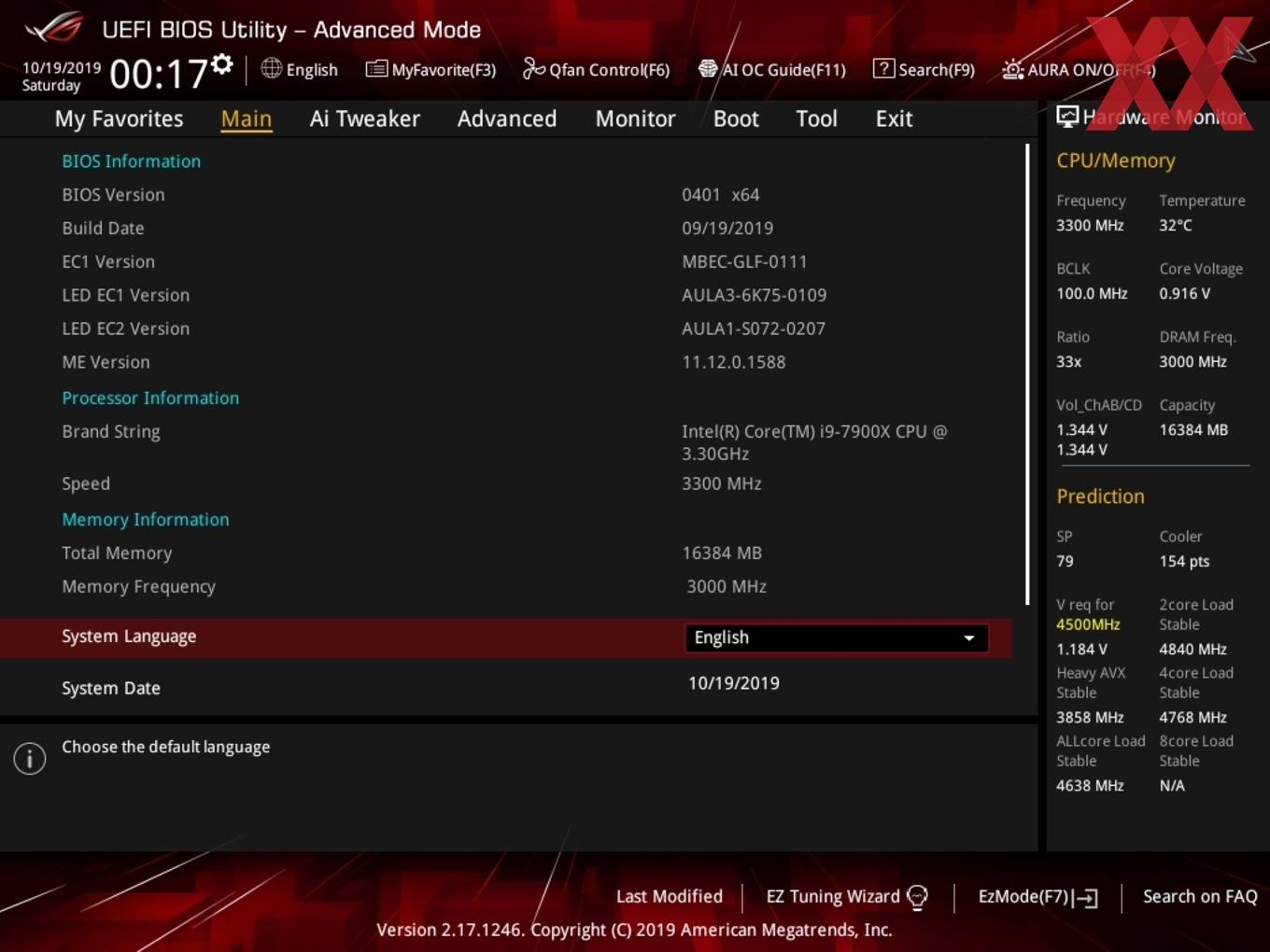
Task: Click the Total Memory value 16384 MB
Action: click(x=722, y=553)
